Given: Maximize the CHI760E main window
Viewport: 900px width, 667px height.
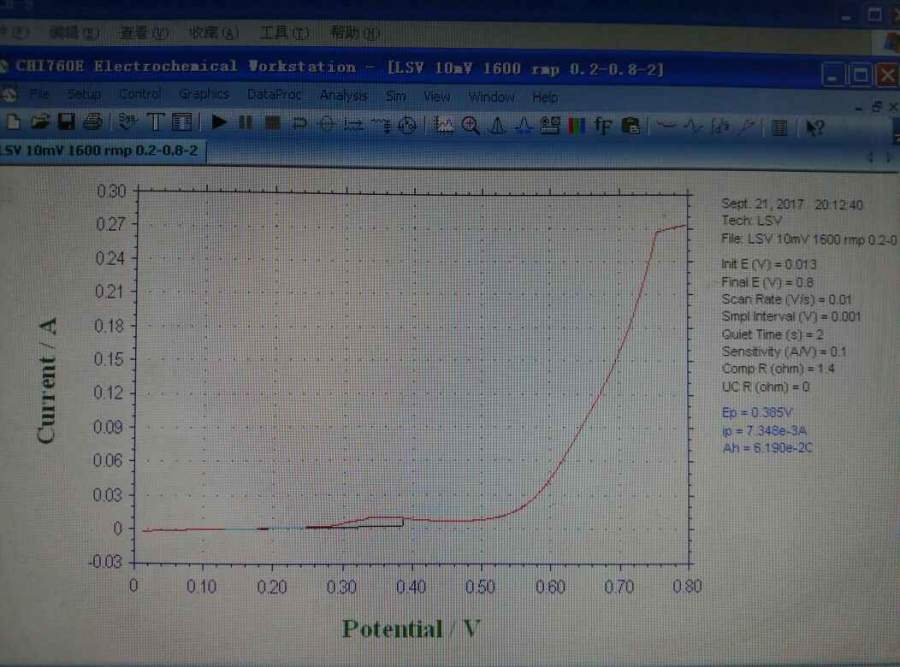Looking at the screenshot, I should coord(860,75).
